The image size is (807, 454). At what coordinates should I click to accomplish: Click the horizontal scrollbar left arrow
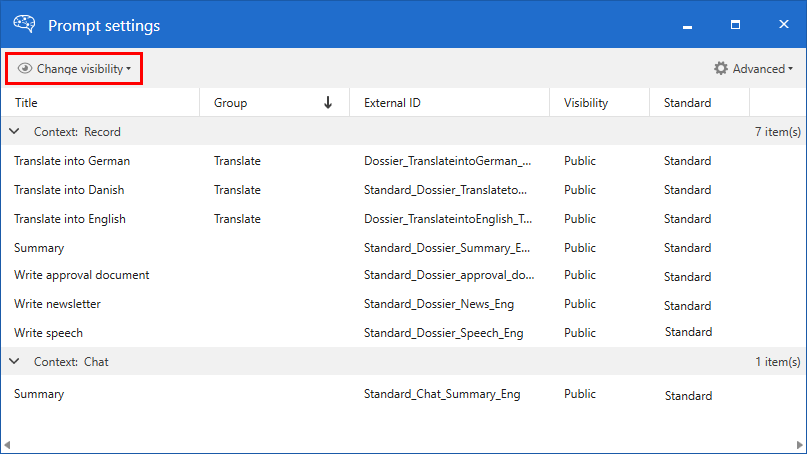pyautogui.click(x=7, y=445)
